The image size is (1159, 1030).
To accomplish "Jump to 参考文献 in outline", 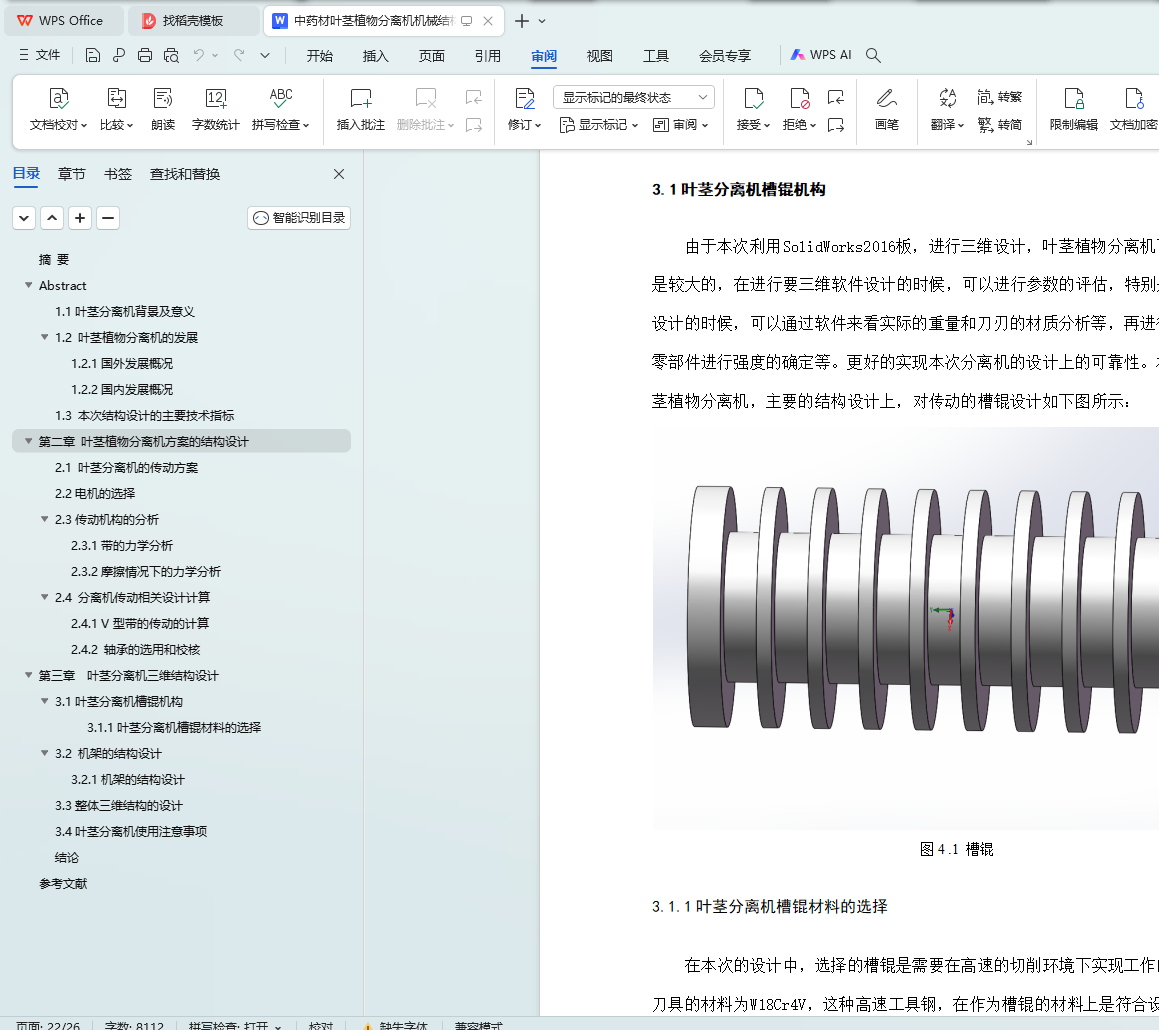I will tap(63, 884).
